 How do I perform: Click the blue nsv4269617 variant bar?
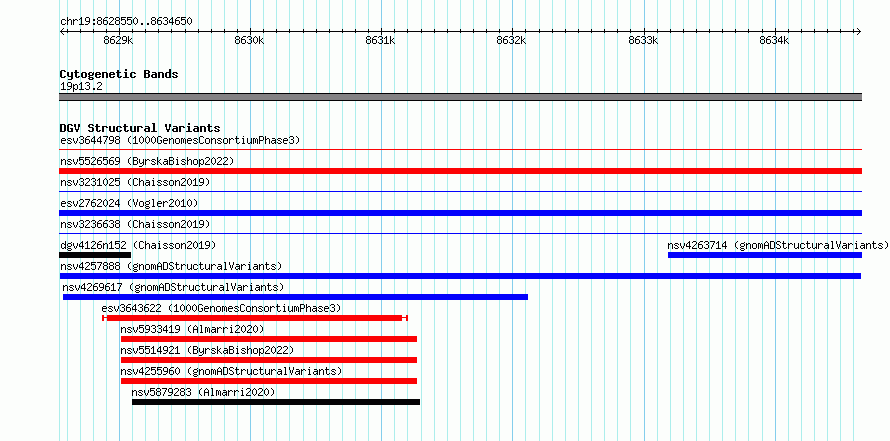click(x=295, y=297)
